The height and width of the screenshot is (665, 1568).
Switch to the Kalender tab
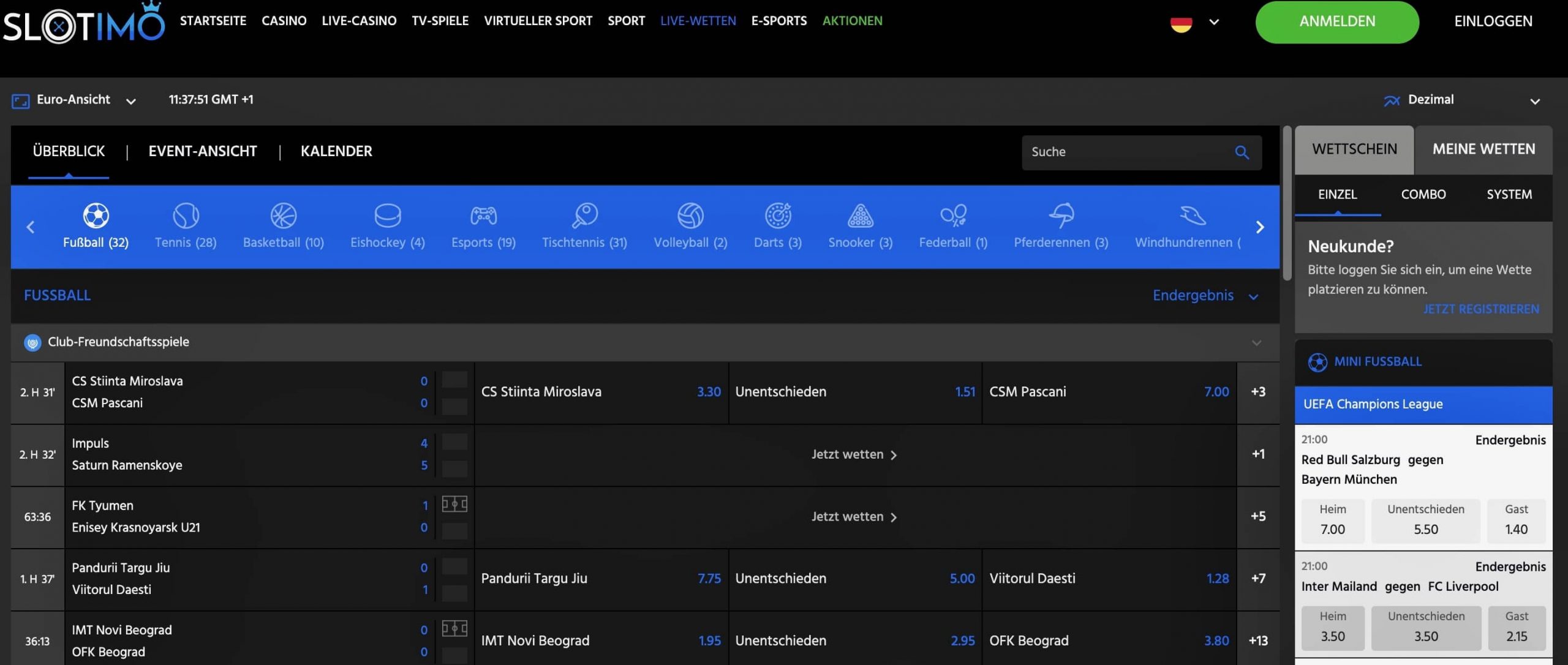point(336,151)
